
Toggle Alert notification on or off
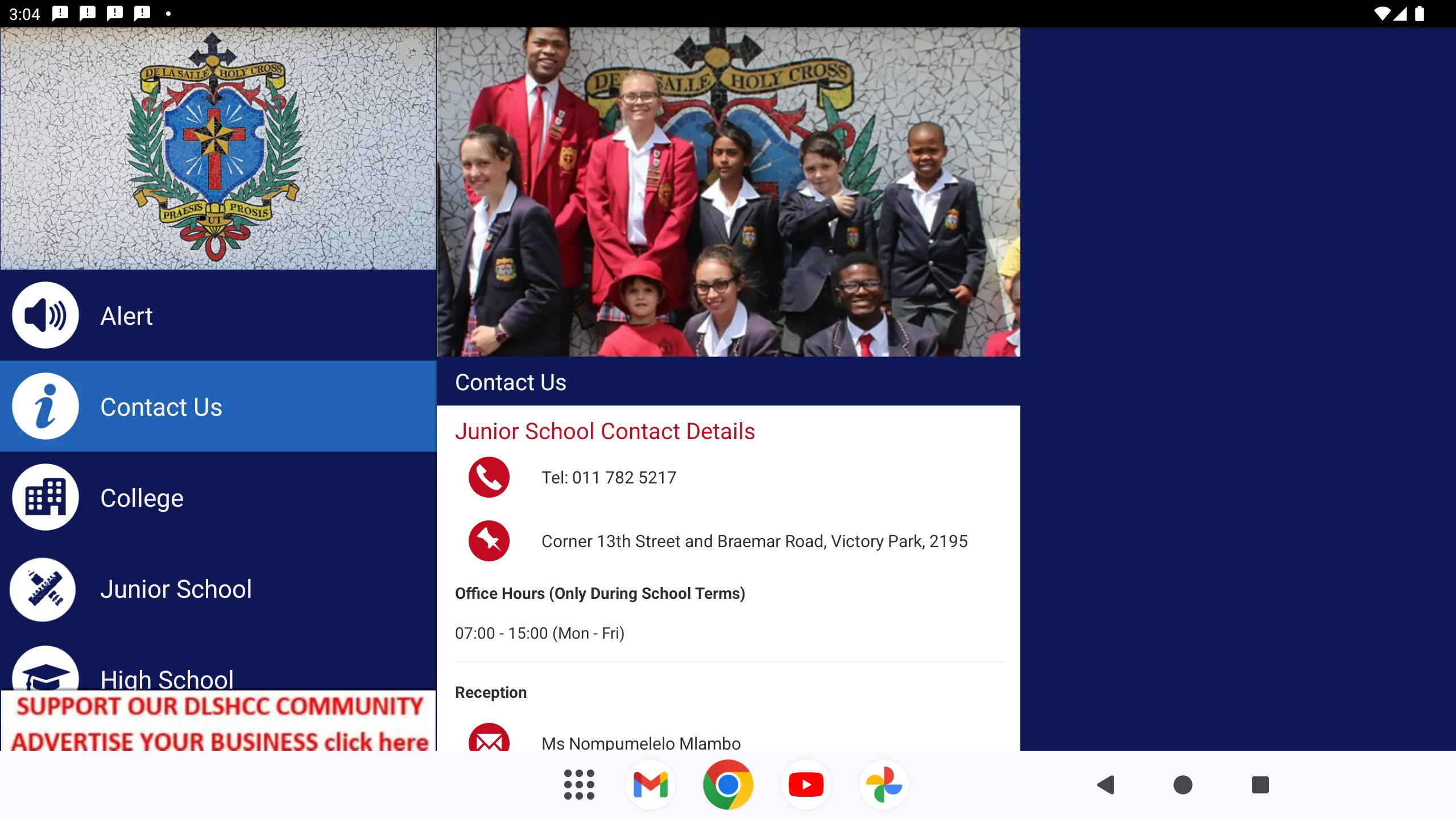(x=45, y=315)
